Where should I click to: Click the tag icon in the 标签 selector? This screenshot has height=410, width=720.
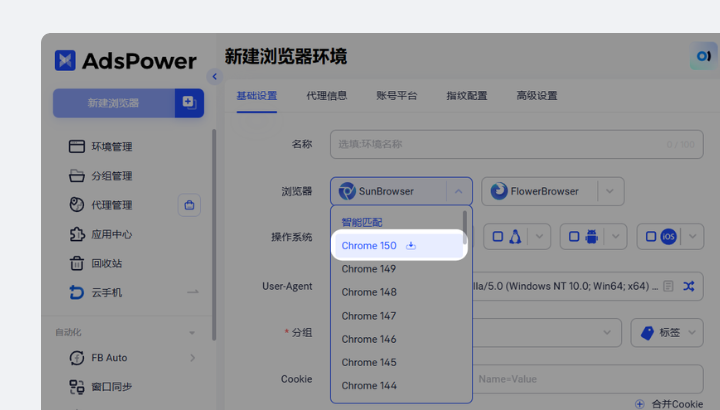[647, 332]
